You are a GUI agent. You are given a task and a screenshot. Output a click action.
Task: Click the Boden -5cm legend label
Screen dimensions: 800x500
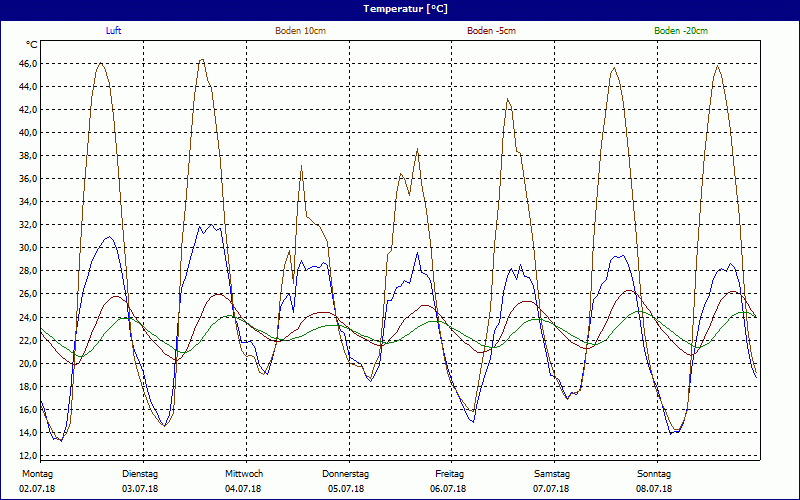click(491, 31)
